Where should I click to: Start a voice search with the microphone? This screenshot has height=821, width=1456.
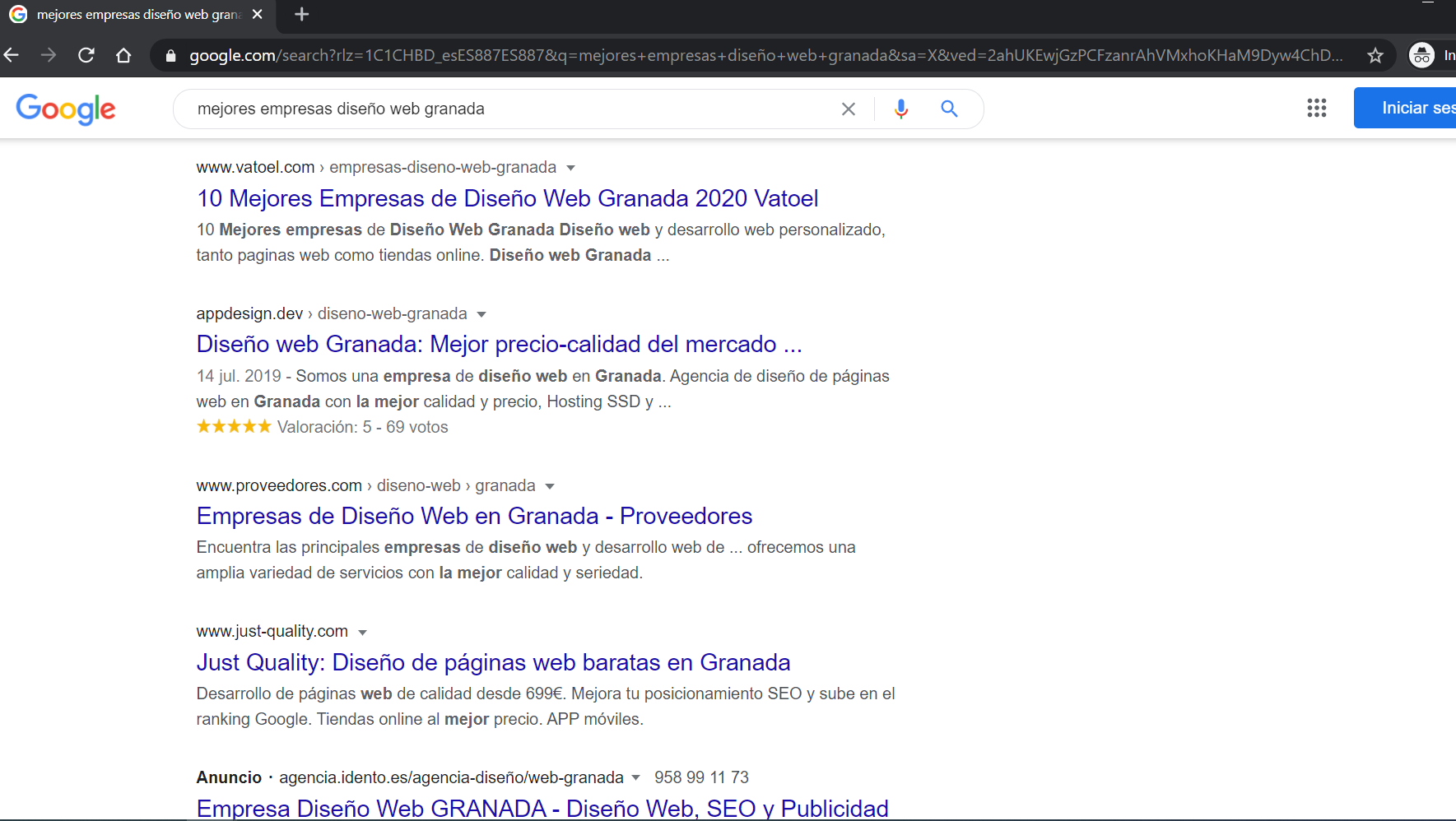coord(900,108)
